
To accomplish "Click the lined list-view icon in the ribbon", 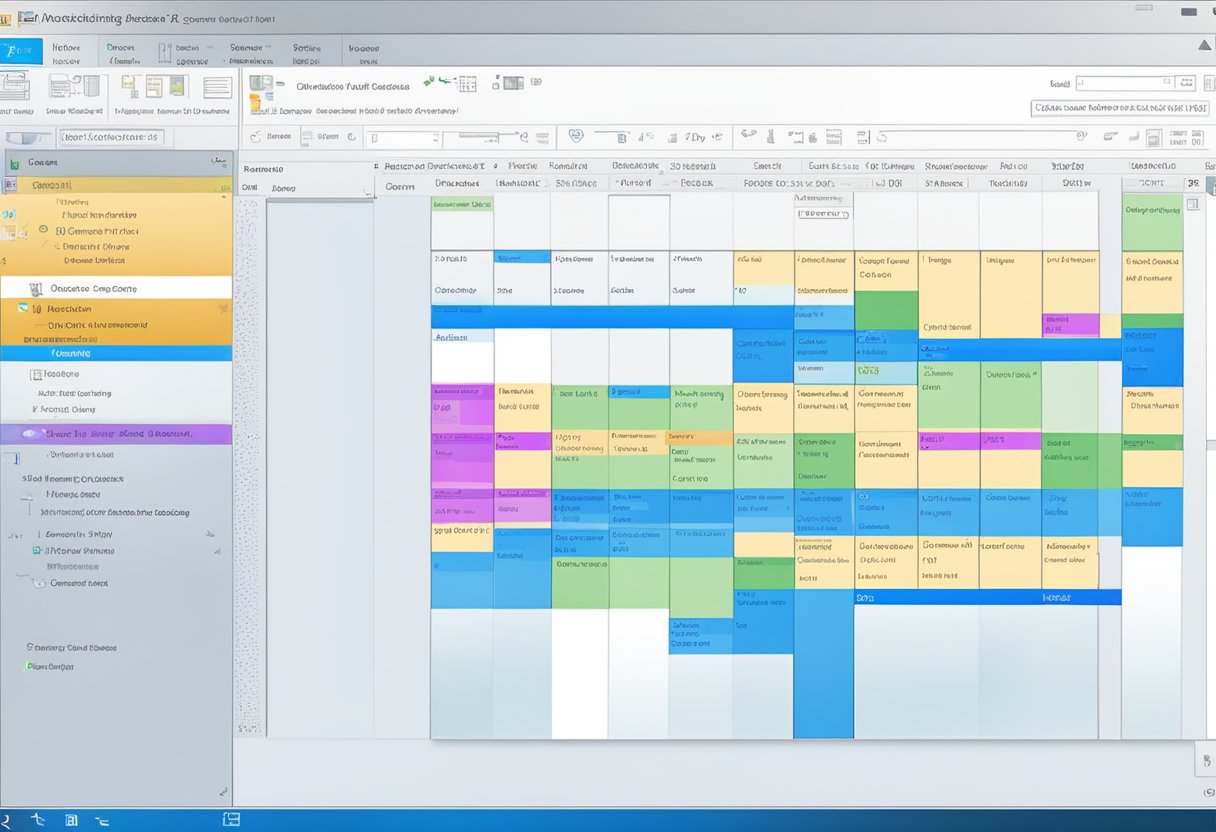I will (217, 87).
